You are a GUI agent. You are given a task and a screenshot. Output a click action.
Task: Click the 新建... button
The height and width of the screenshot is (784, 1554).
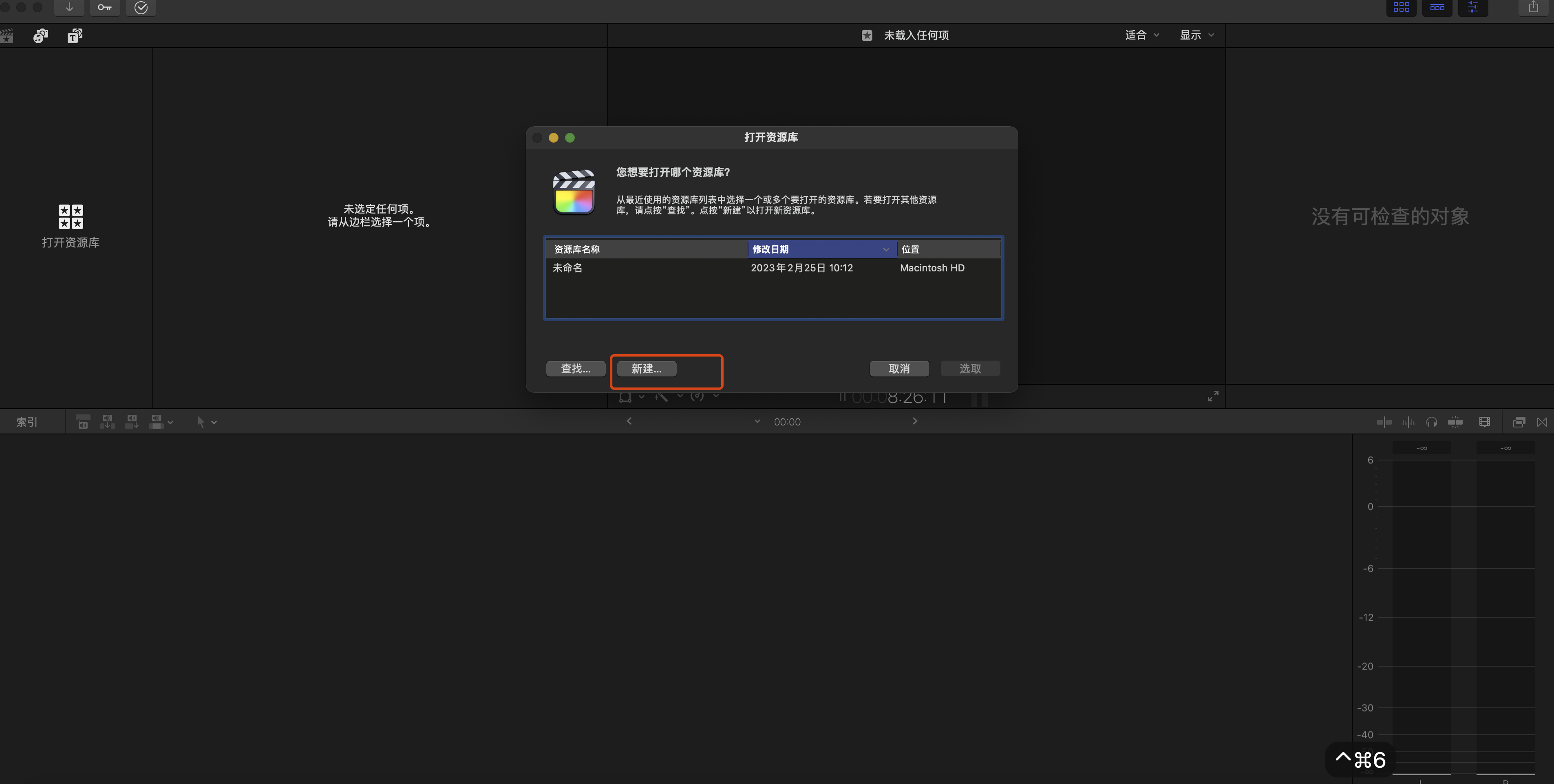(x=646, y=368)
